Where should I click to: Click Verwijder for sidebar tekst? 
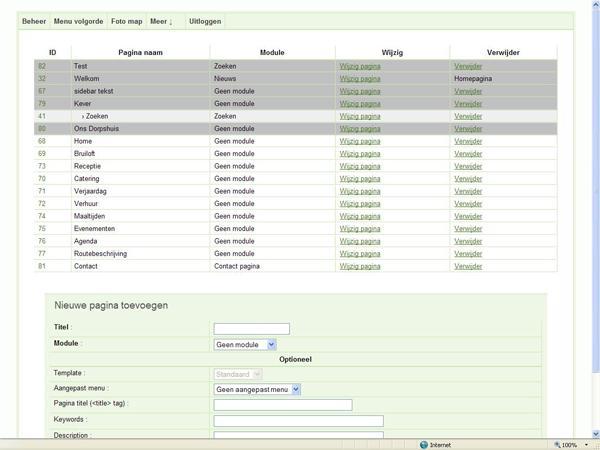(468, 91)
